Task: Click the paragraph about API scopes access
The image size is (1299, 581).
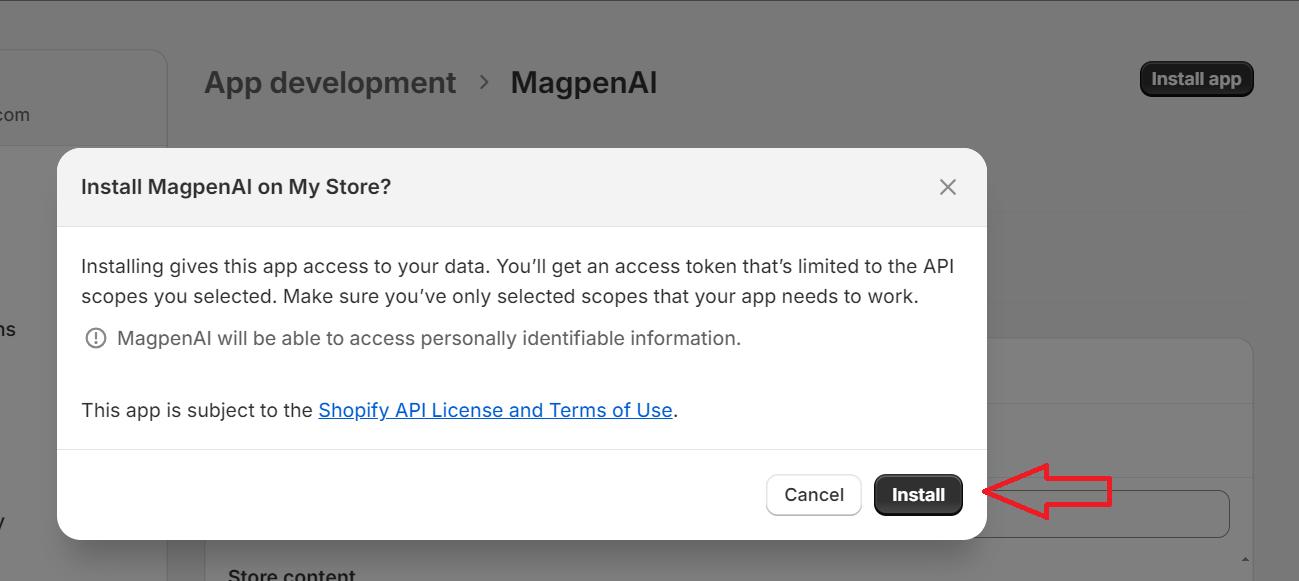Action: click(518, 282)
